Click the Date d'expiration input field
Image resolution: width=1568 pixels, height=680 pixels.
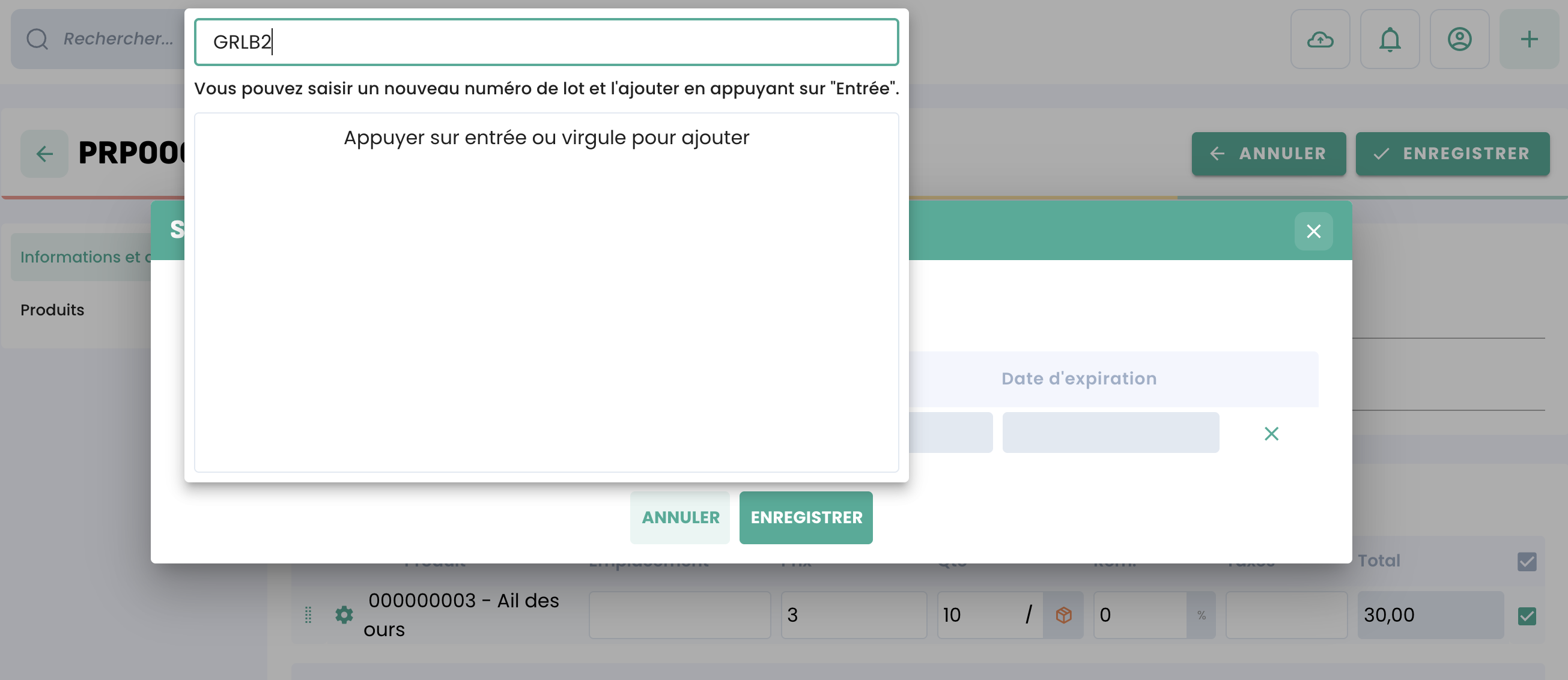(x=1110, y=433)
